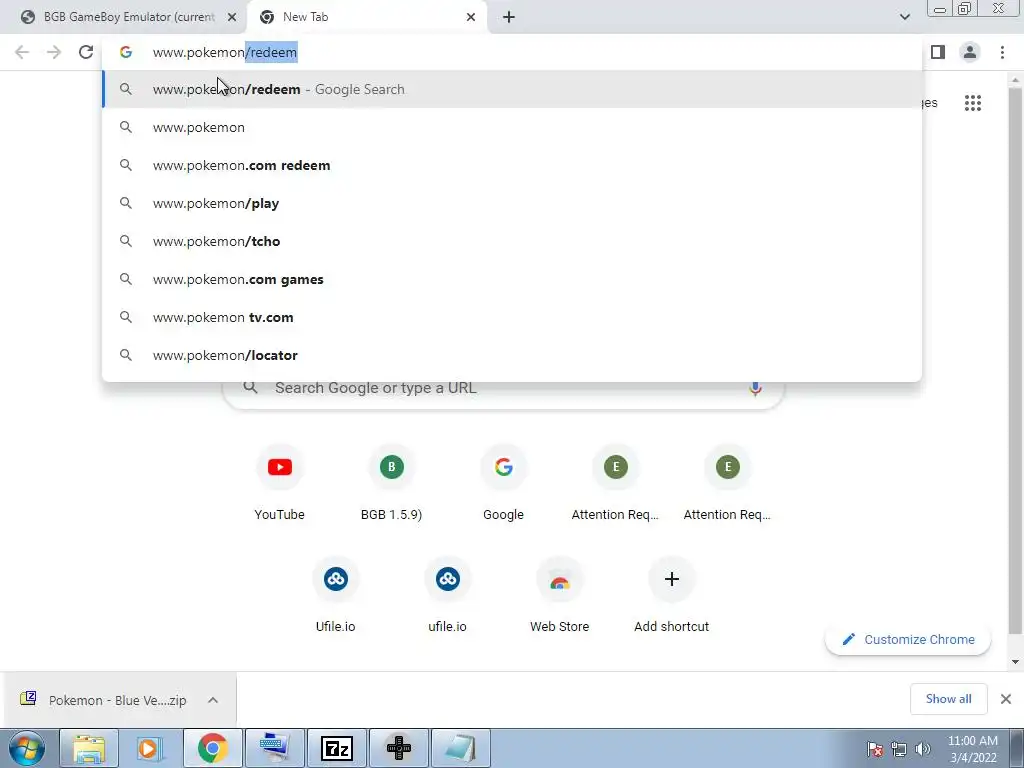This screenshot has width=1024, height=768.
Task: Open the Action Center flag icon
Action: pyautogui.click(x=875, y=749)
